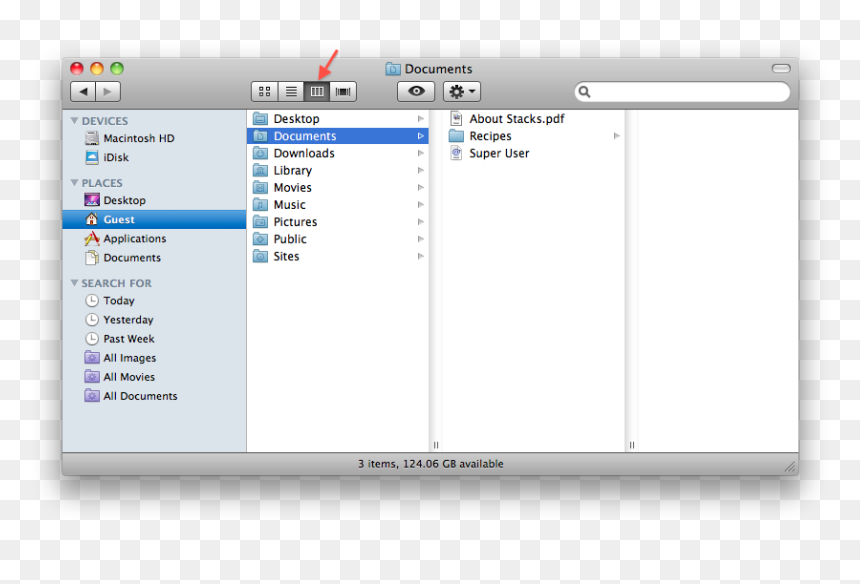Select the Sites folder
This screenshot has height=584, width=860.
(x=338, y=256)
